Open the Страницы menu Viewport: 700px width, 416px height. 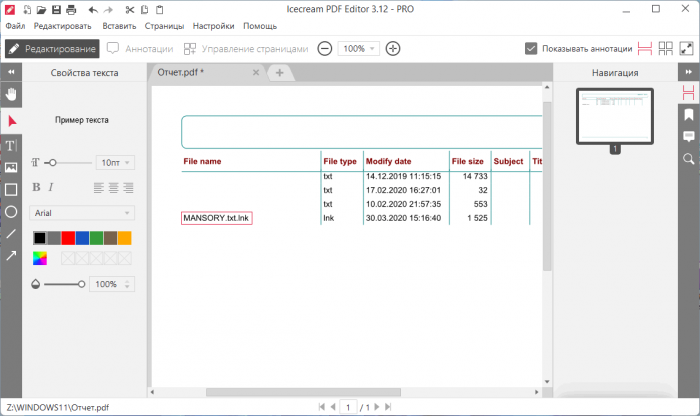coord(164,25)
